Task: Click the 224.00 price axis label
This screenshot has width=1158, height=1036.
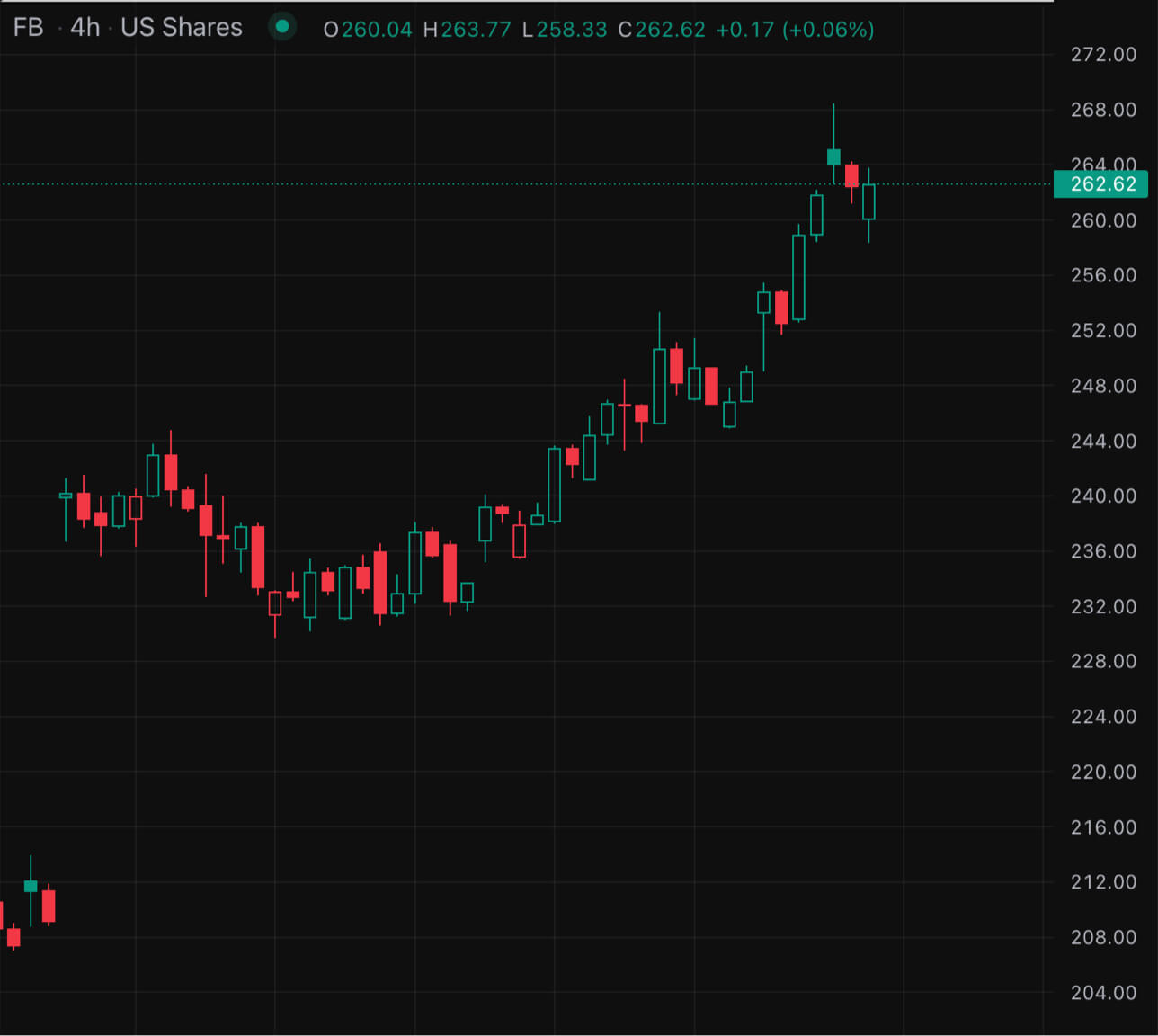Action: tap(1103, 717)
